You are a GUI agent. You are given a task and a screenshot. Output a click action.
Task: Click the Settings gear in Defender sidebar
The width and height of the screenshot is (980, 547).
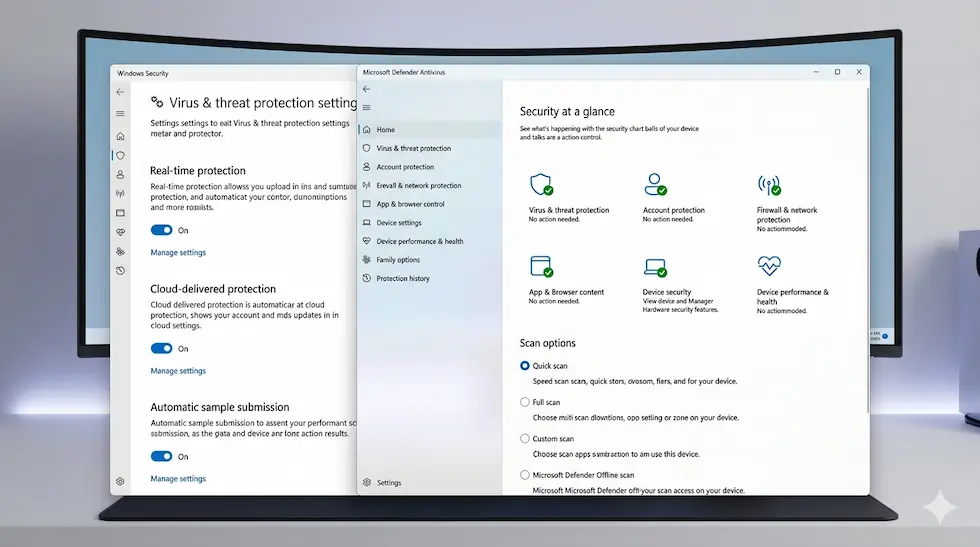point(367,482)
